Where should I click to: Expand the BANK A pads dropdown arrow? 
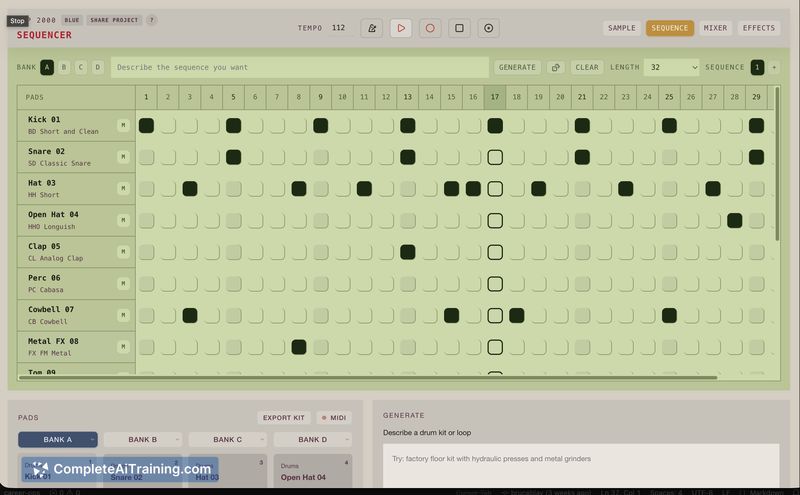click(x=92, y=439)
